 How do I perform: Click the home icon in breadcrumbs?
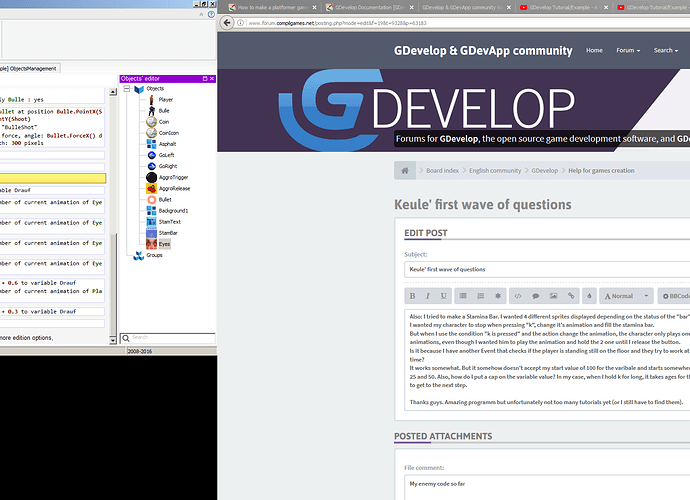click(x=405, y=170)
